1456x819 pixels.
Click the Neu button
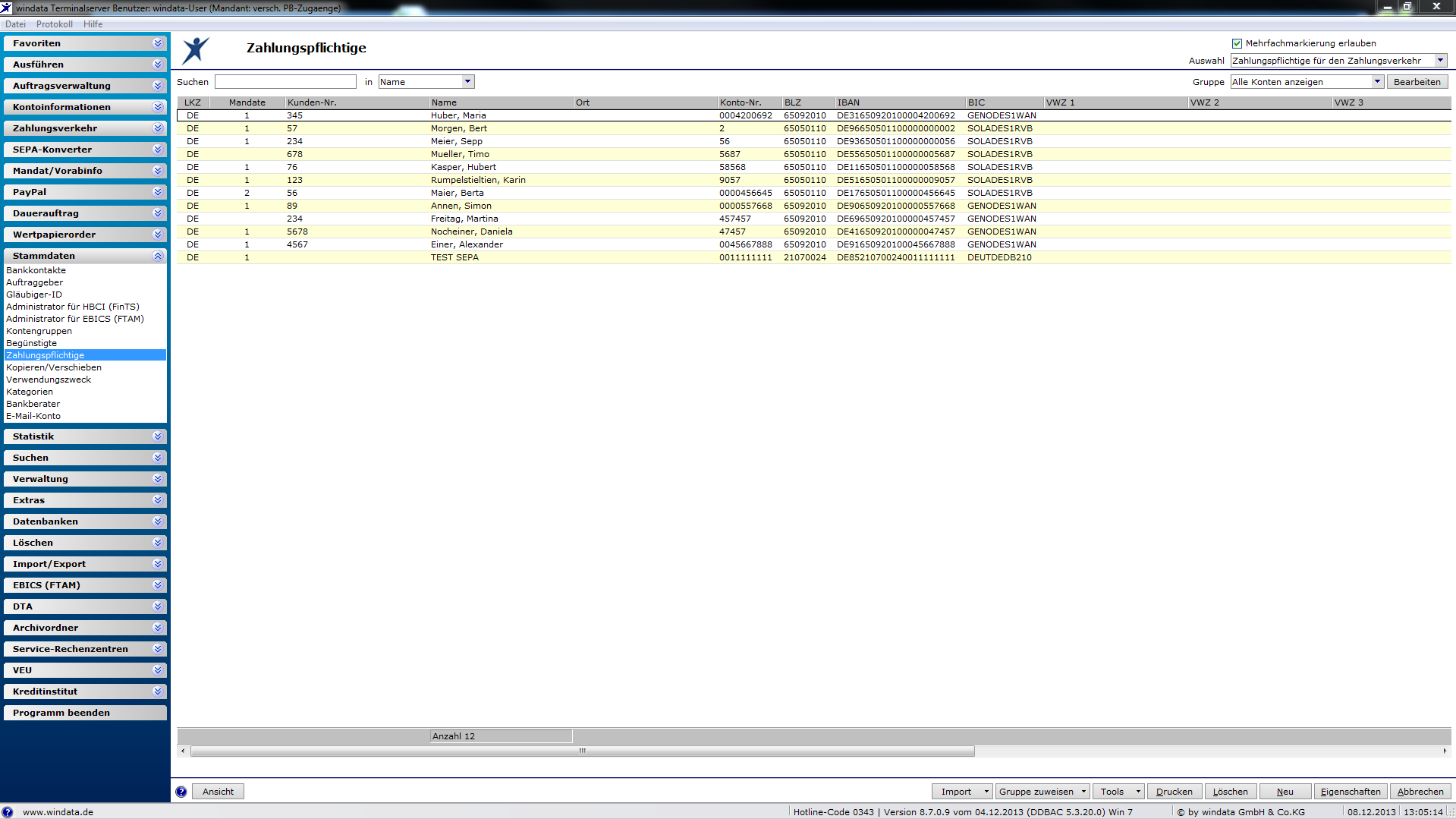pos(1285,792)
